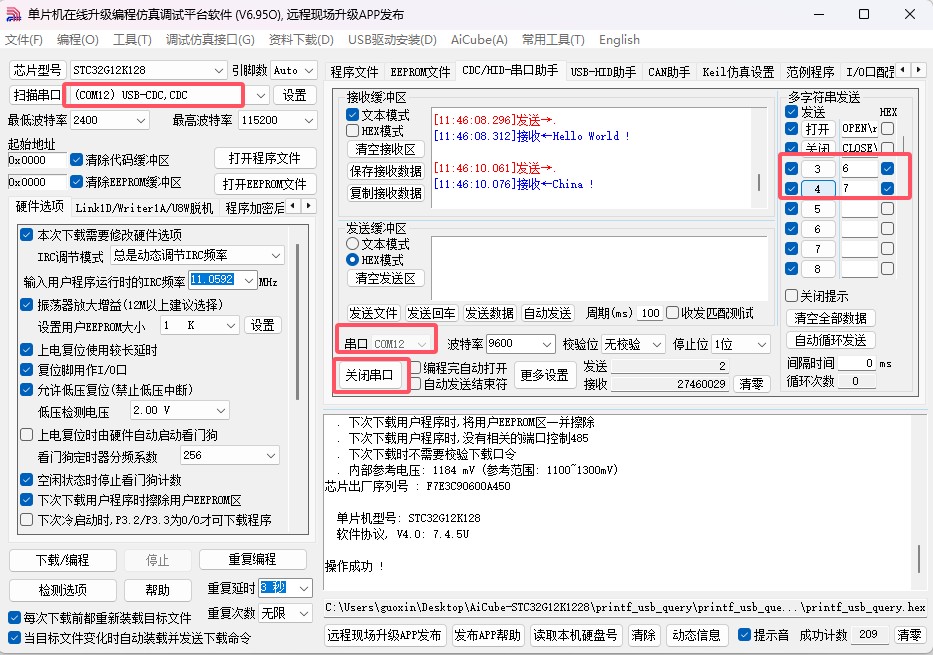Switch to the USB-HID助手 tab
Viewport: 933px width, 655px height.
603,72
